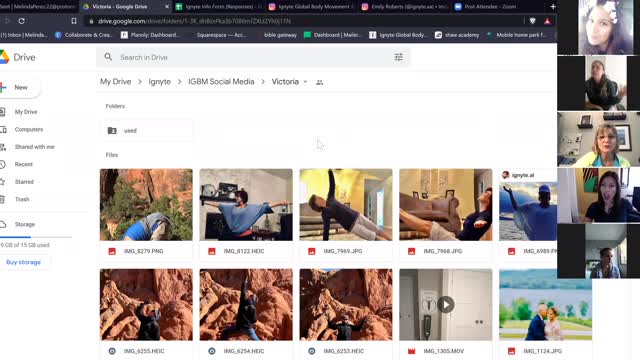Open search options filter icon
The width and height of the screenshot is (640, 360).
click(x=398, y=58)
